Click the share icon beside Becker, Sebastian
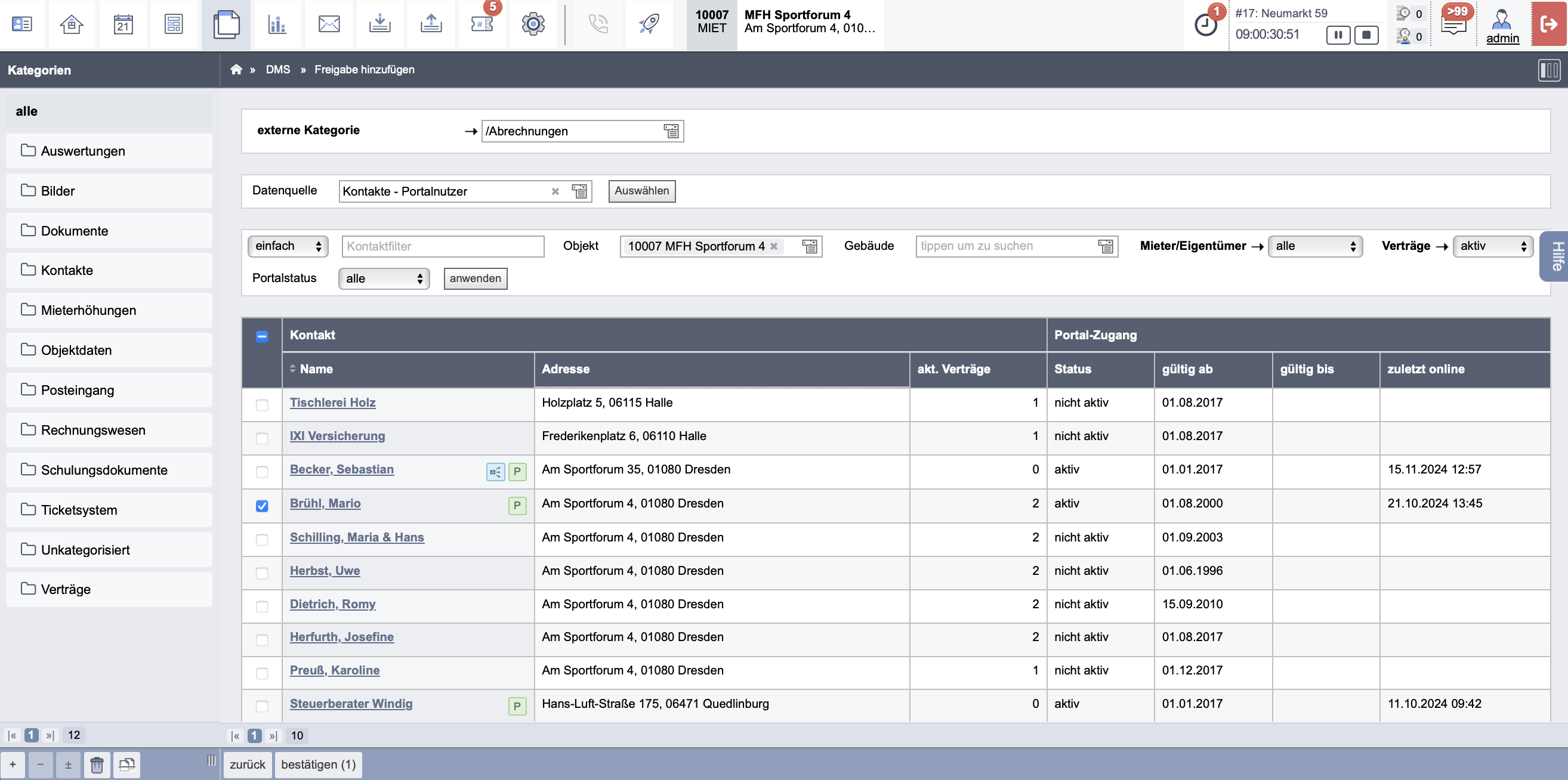Image resolution: width=1568 pixels, height=780 pixels. coord(495,472)
